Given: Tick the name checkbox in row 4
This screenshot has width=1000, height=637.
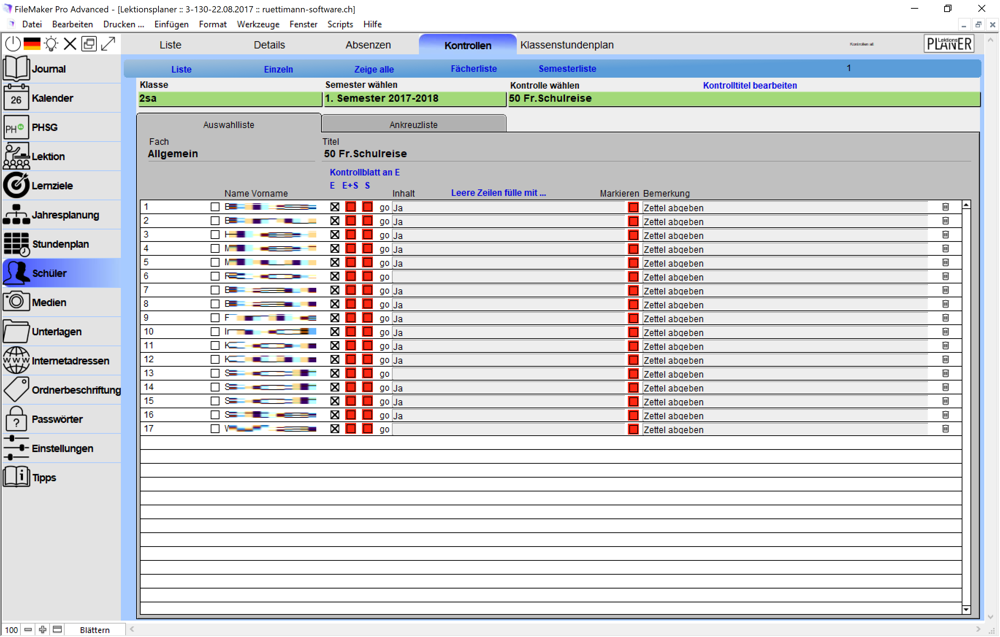Looking at the screenshot, I should coord(215,249).
